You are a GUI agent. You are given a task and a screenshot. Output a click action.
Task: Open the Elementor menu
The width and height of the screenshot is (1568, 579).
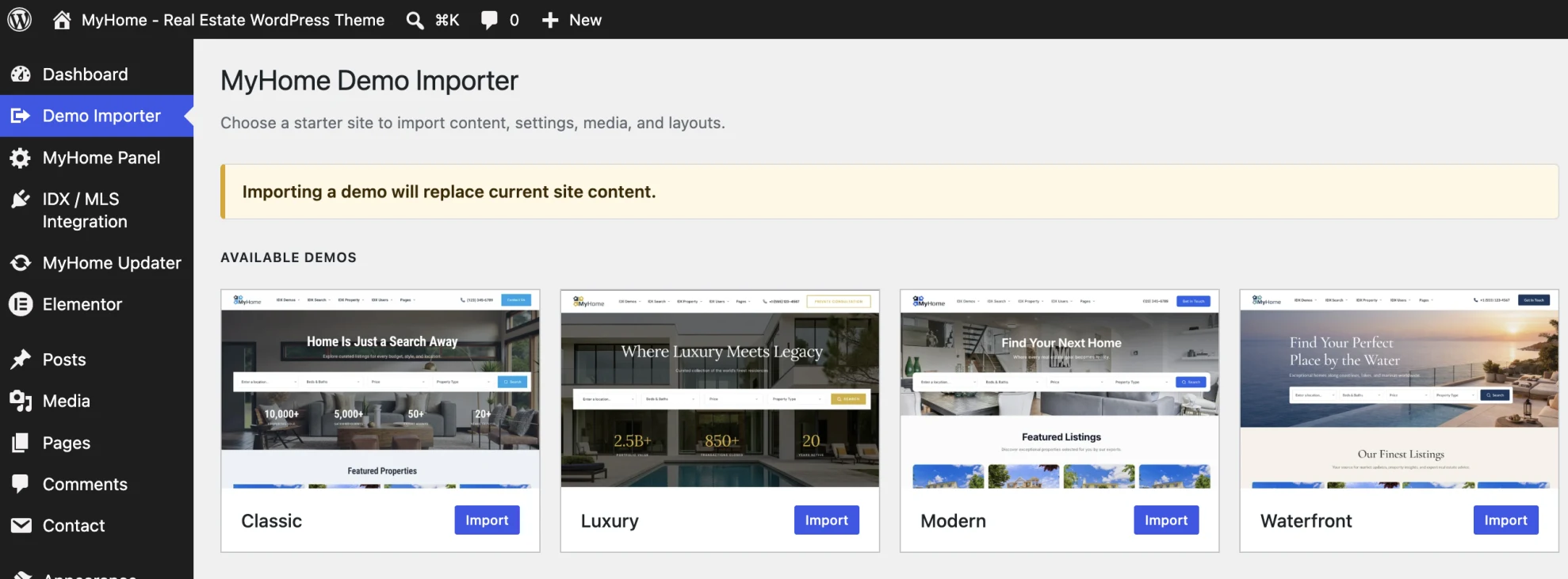coord(97,304)
